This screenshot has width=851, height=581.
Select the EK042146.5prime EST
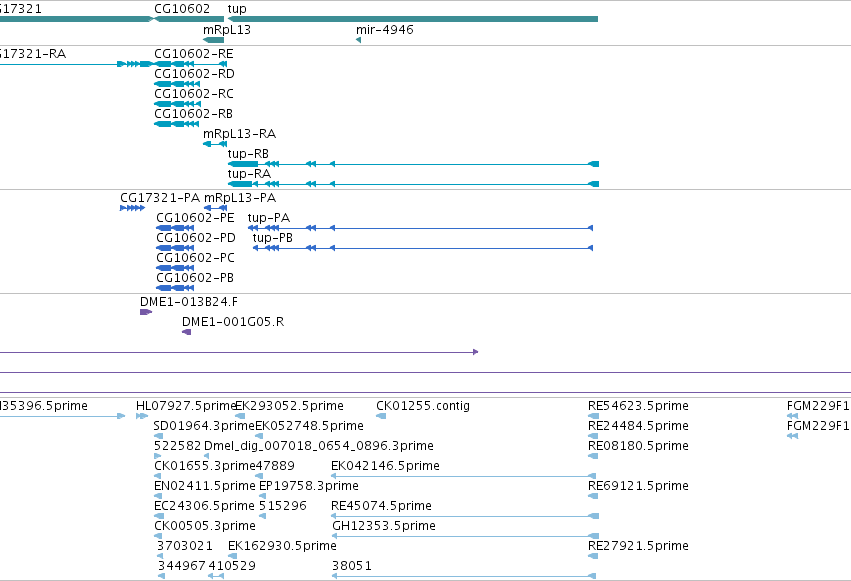465,476
